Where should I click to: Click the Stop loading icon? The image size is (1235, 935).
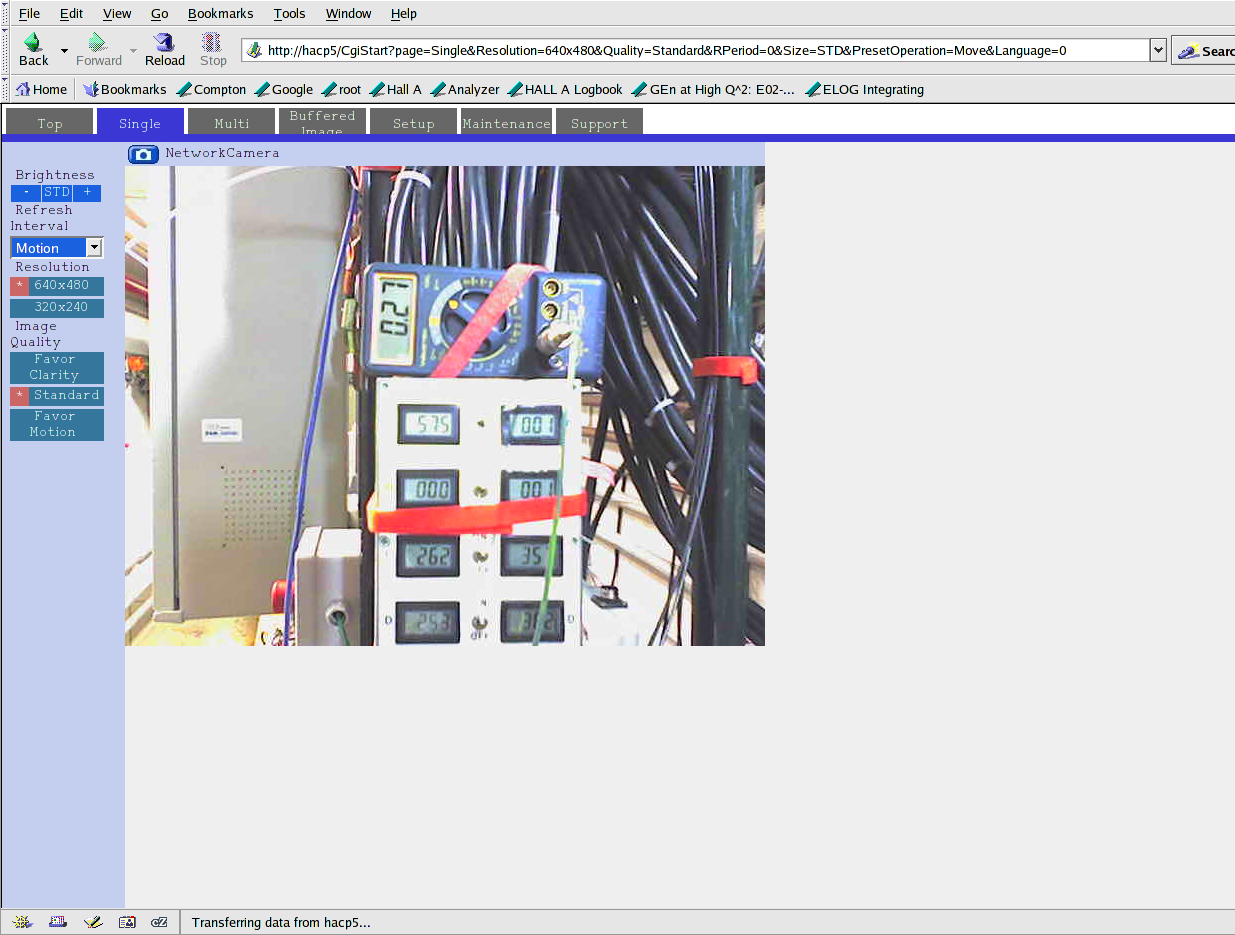[x=213, y=49]
